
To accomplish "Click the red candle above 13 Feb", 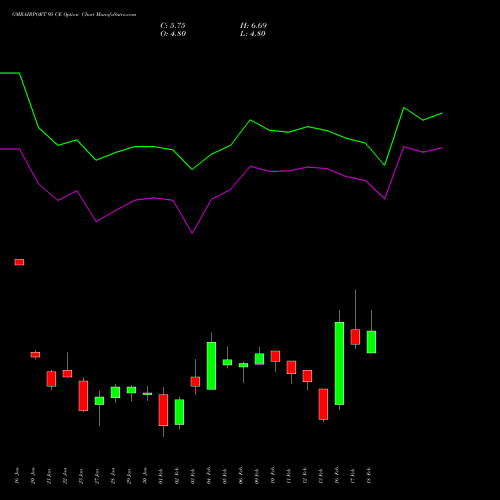I will [x=323, y=404].
